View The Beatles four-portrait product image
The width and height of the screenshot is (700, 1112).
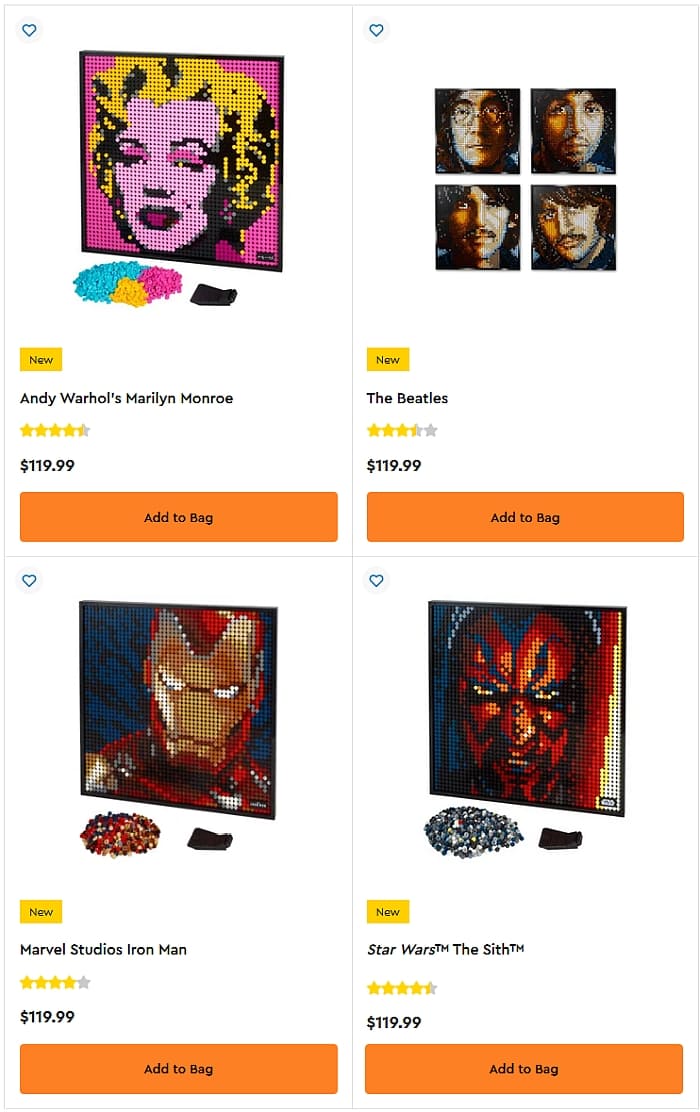point(525,178)
